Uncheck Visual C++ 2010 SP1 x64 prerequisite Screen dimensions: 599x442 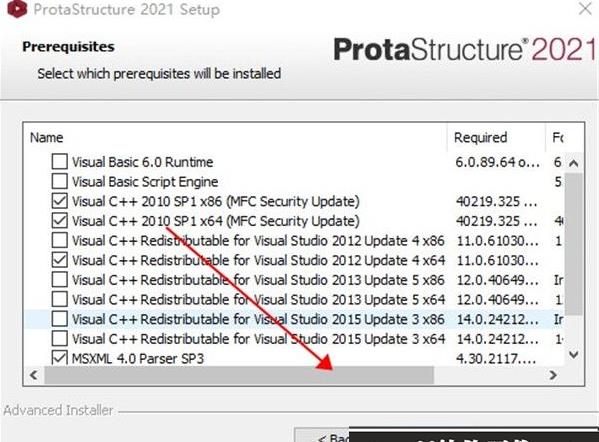click(60, 220)
